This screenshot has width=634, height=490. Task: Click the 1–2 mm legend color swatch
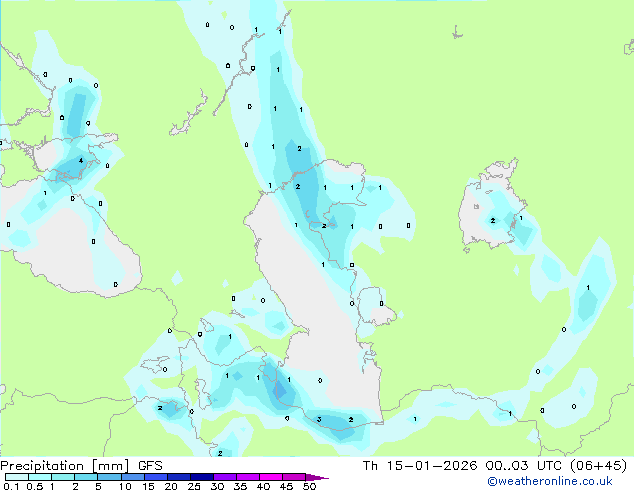[x=63, y=477]
